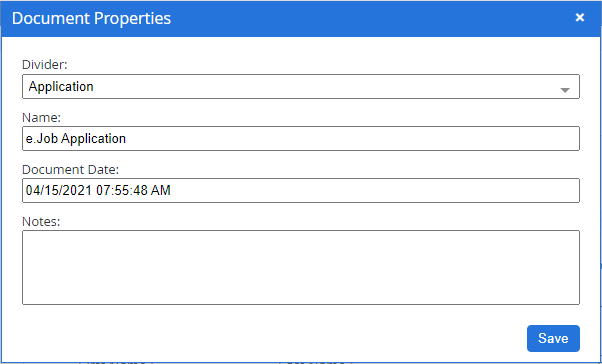Click the Notes: field label
This screenshot has width=602, height=364.
[41, 222]
